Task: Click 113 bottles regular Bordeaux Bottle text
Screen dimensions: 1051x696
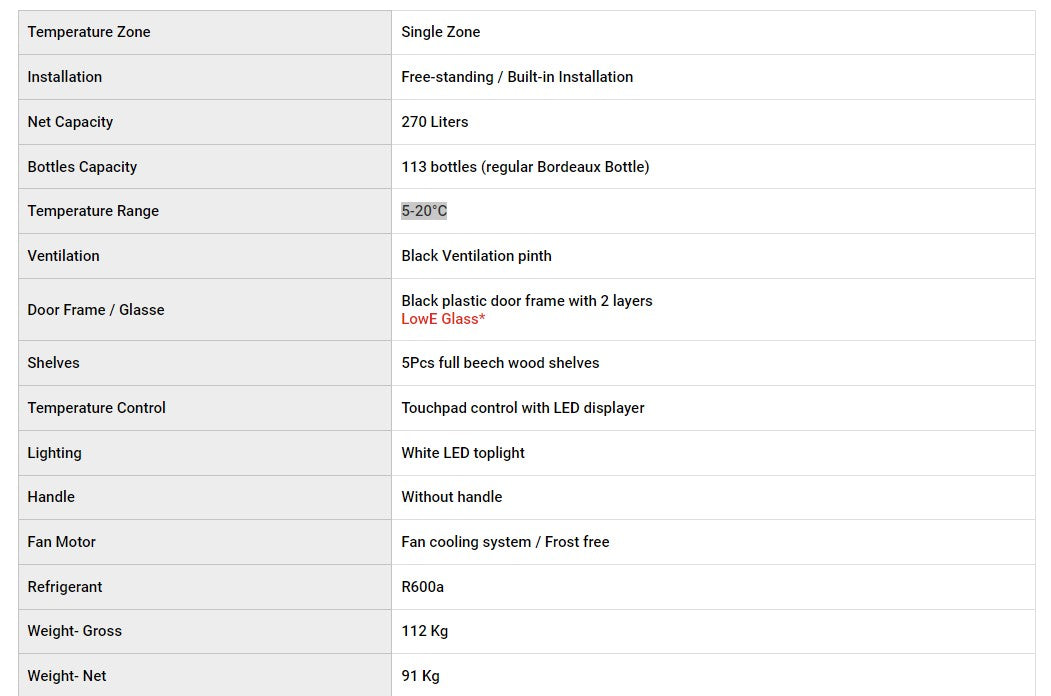Action: pos(525,166)
